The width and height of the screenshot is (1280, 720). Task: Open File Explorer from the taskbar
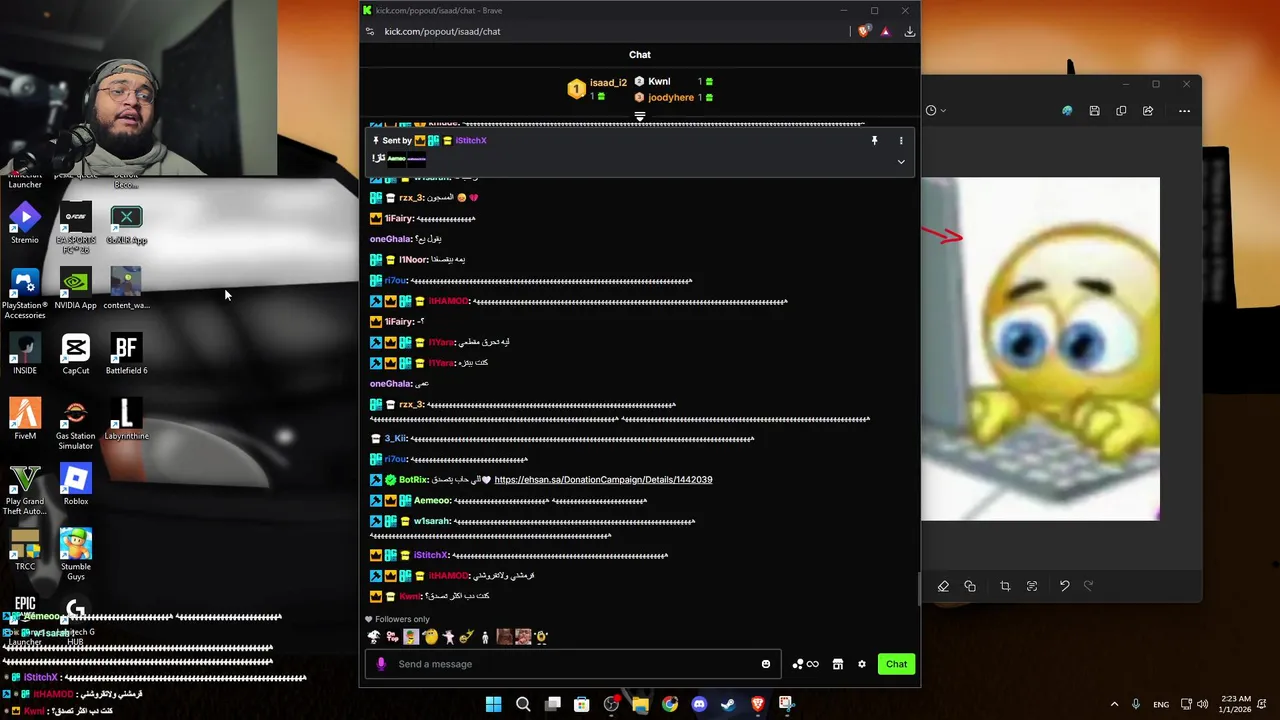pyautogui.click(x=640, y=704)
